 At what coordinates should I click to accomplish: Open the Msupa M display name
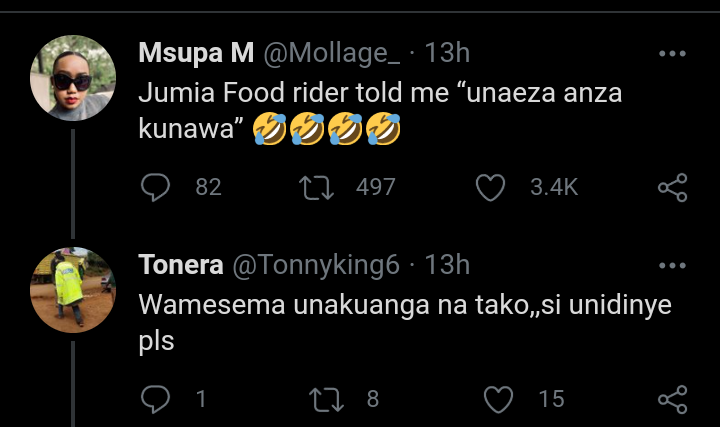(194, 52)
